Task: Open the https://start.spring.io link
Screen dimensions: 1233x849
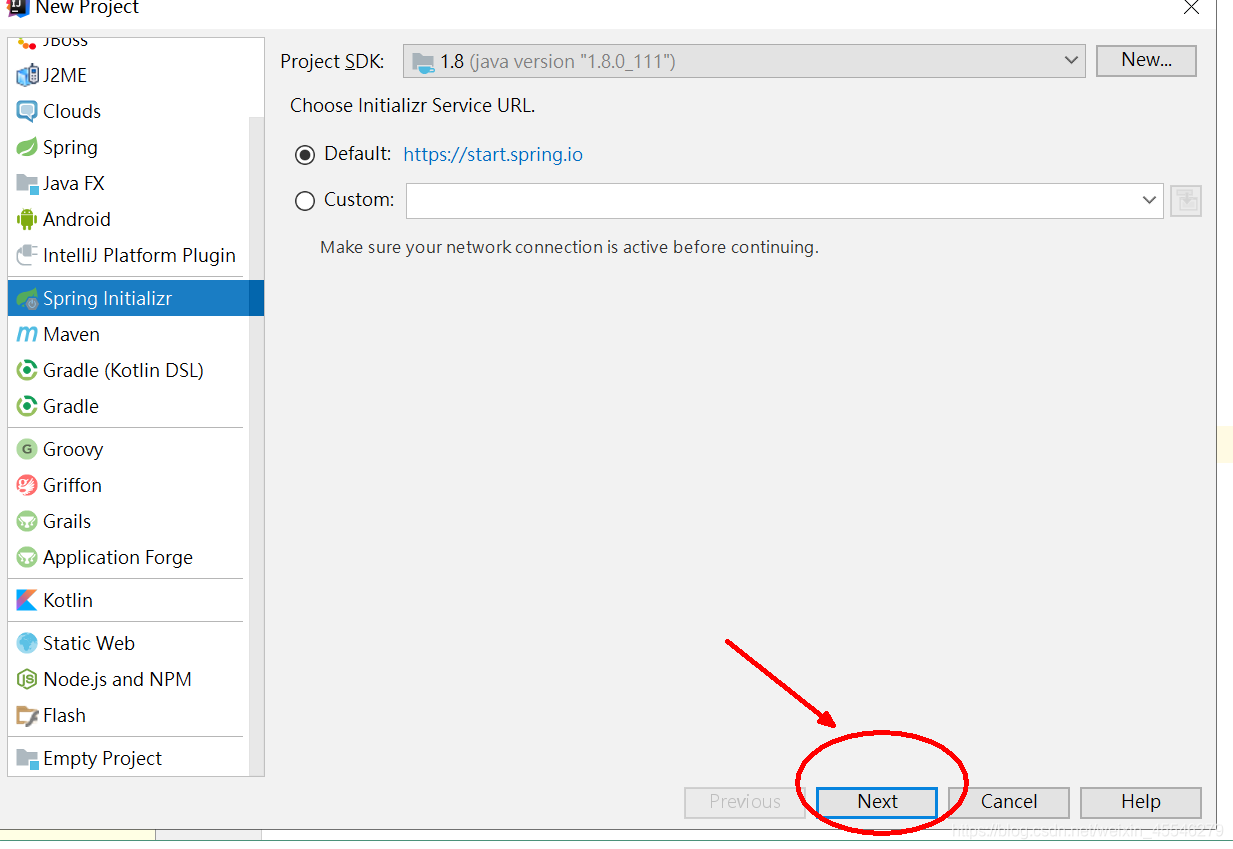Action: tap(493, 155)
